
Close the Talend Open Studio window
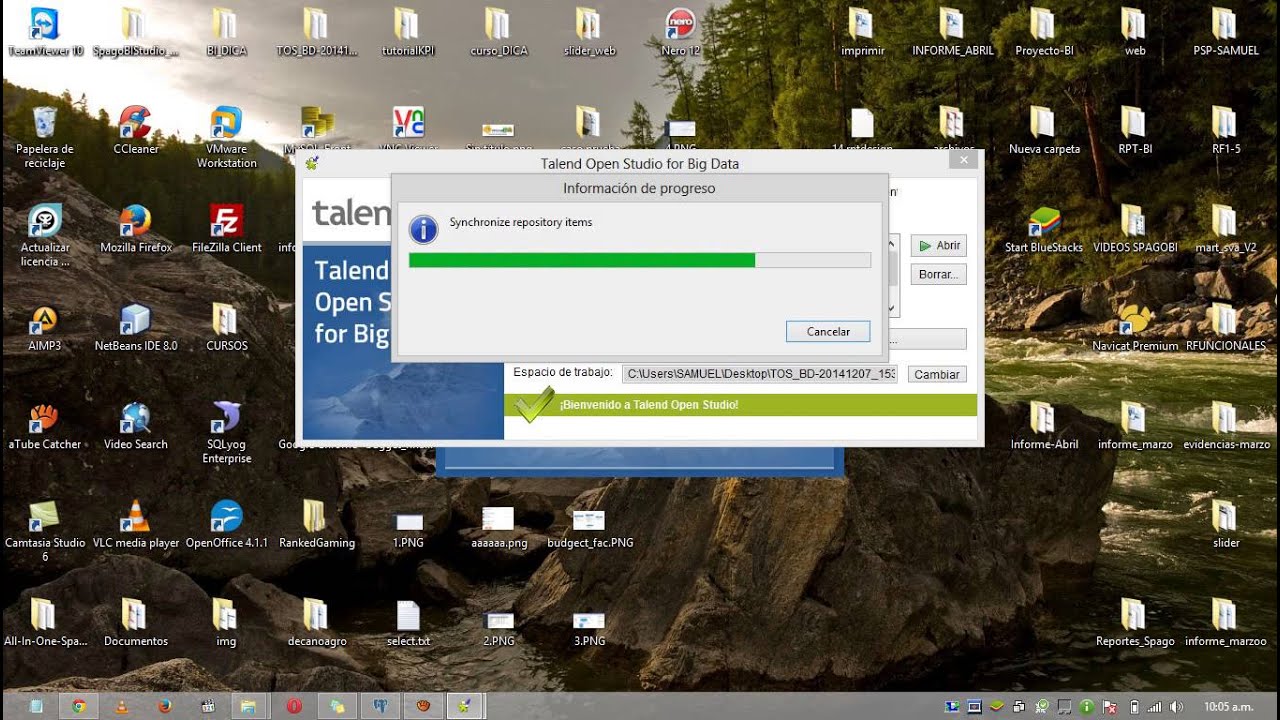(x=964, y=160)
